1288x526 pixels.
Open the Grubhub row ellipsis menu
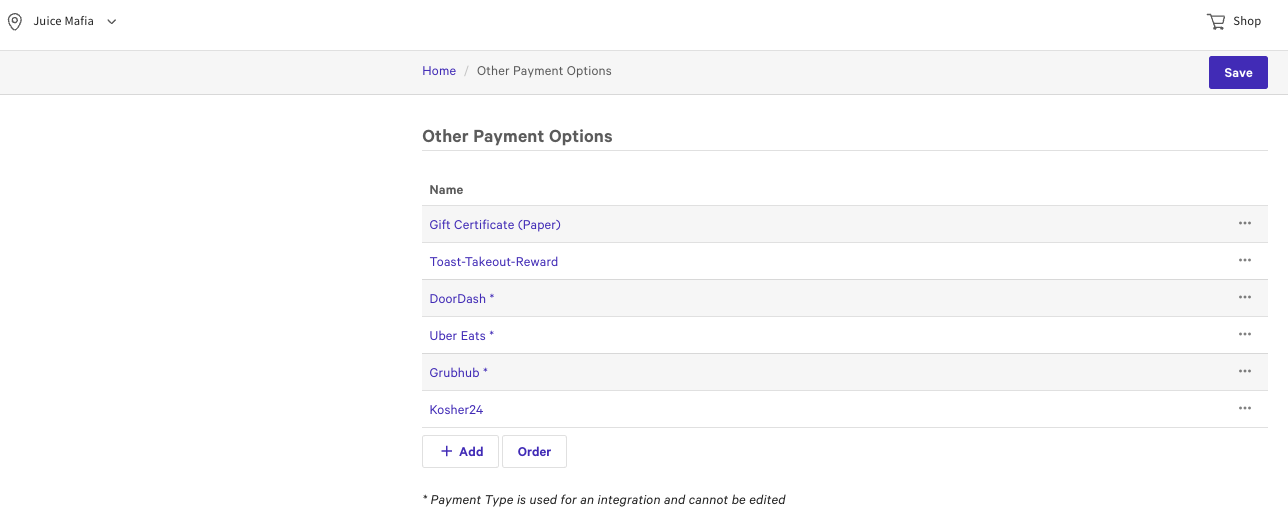(1244, 372)
